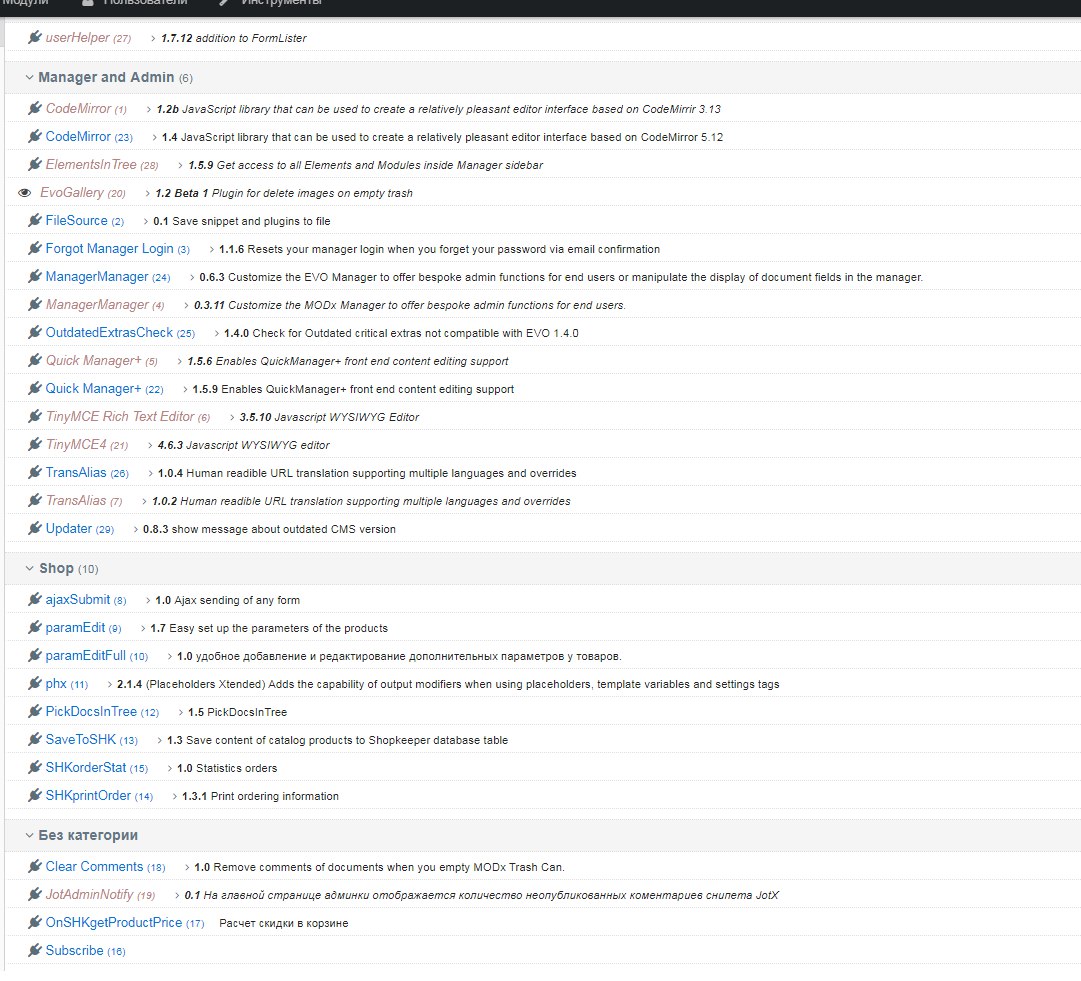Open the SHKprintOrder plugin
This screenshot has height=981, width=1081.
(88, 796)
